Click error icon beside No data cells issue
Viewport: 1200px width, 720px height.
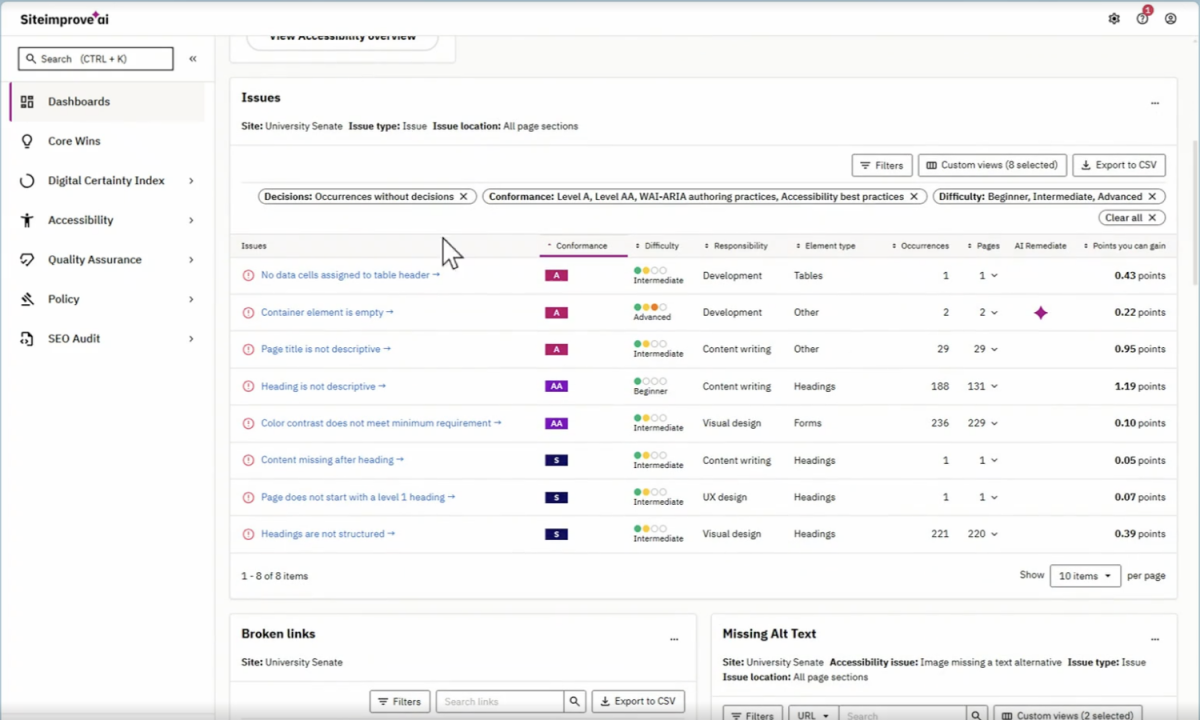pos(248,275)
